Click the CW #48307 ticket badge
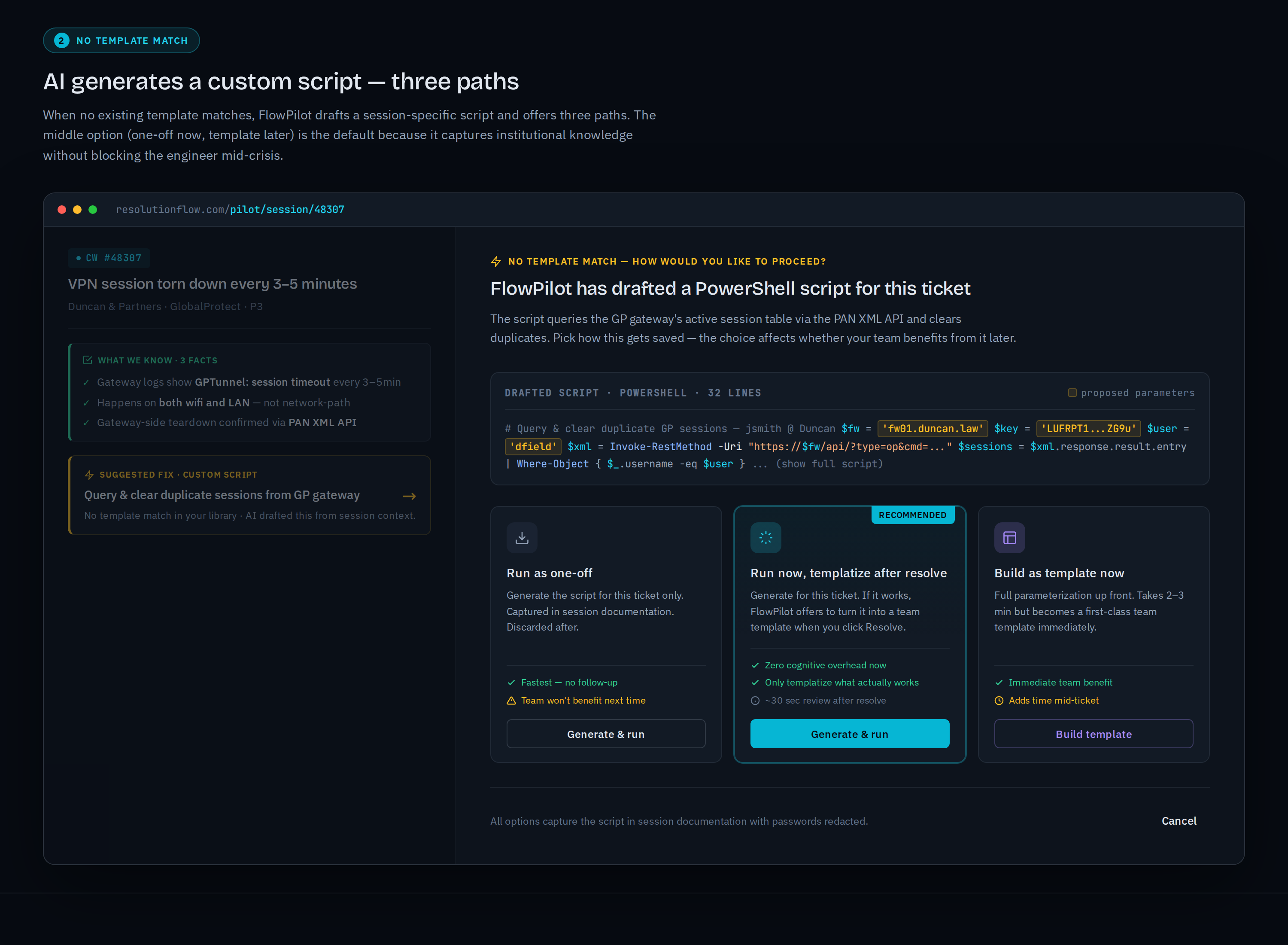The height and width of the screenshot is (945, 1288). click(109, 258)
